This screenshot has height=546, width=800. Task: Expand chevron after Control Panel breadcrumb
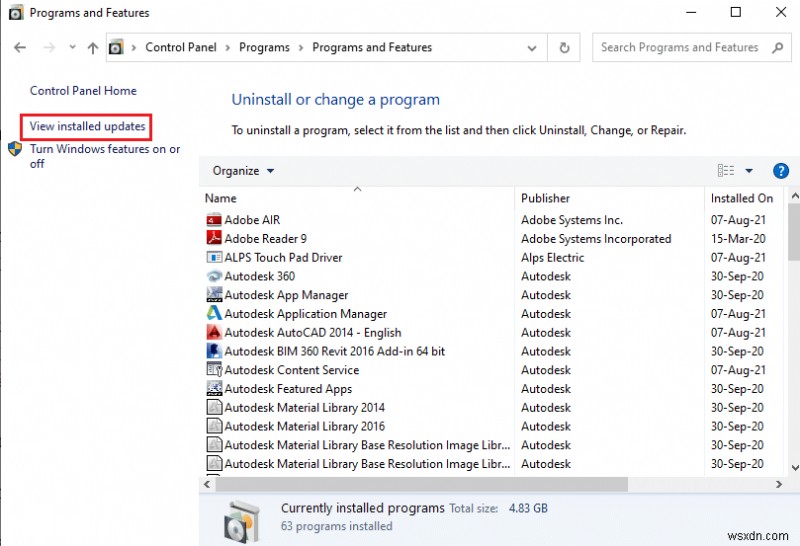click(x=228, y=47)
